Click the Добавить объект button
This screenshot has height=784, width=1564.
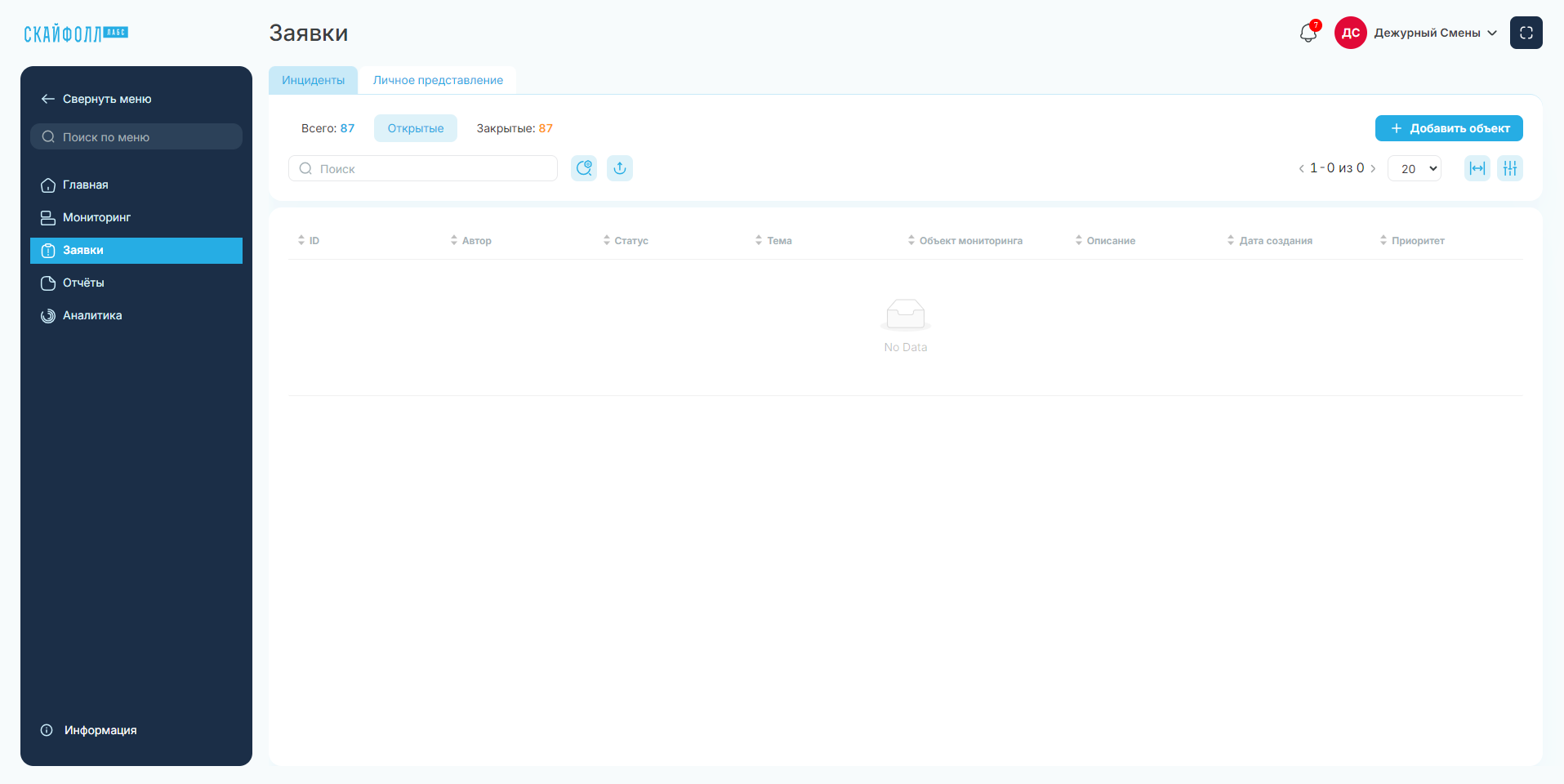coord(1449,128)
